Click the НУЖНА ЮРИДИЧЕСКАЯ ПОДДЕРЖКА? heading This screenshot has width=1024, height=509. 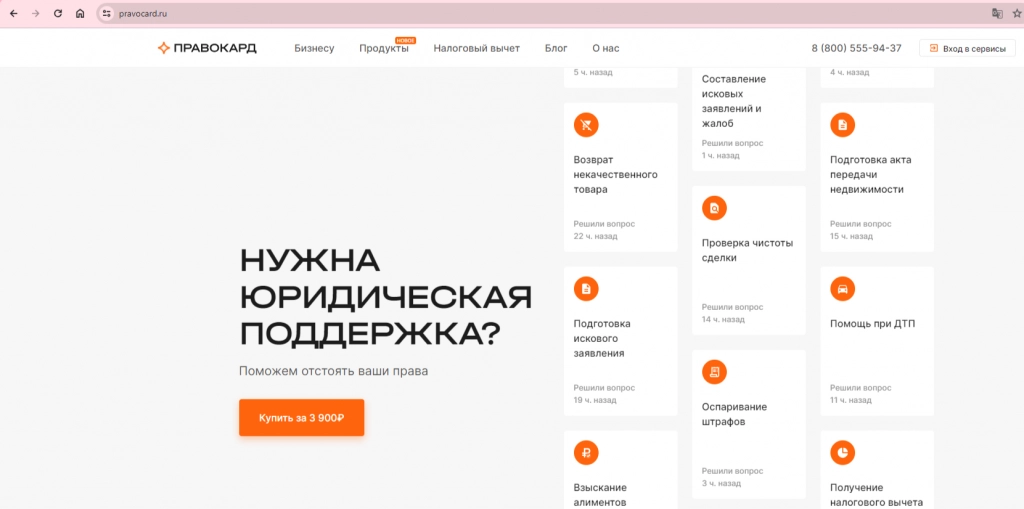385,297
